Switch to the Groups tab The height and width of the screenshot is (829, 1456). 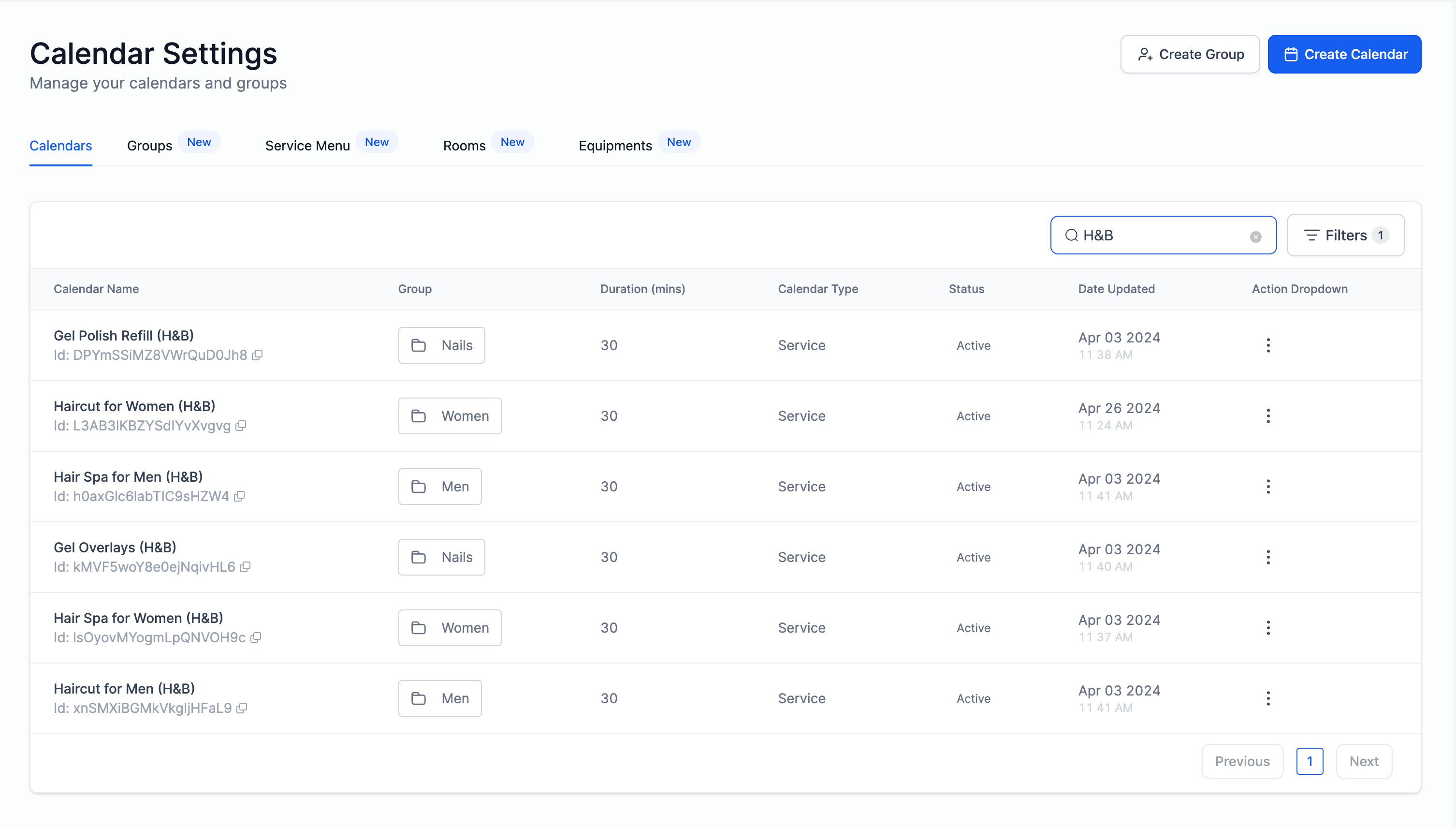point(149,146)
